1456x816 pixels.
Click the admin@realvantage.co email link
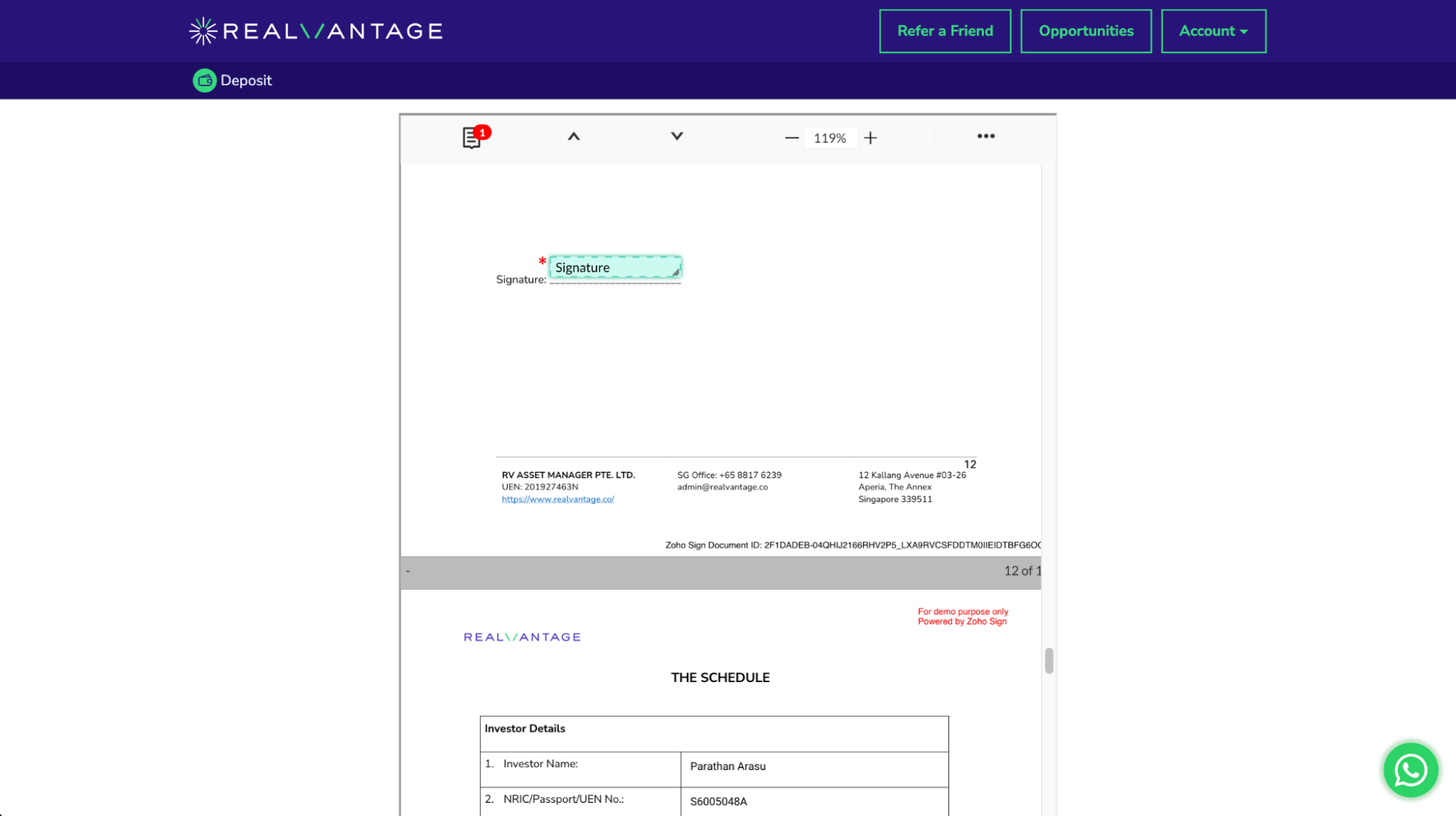(723, 486)
